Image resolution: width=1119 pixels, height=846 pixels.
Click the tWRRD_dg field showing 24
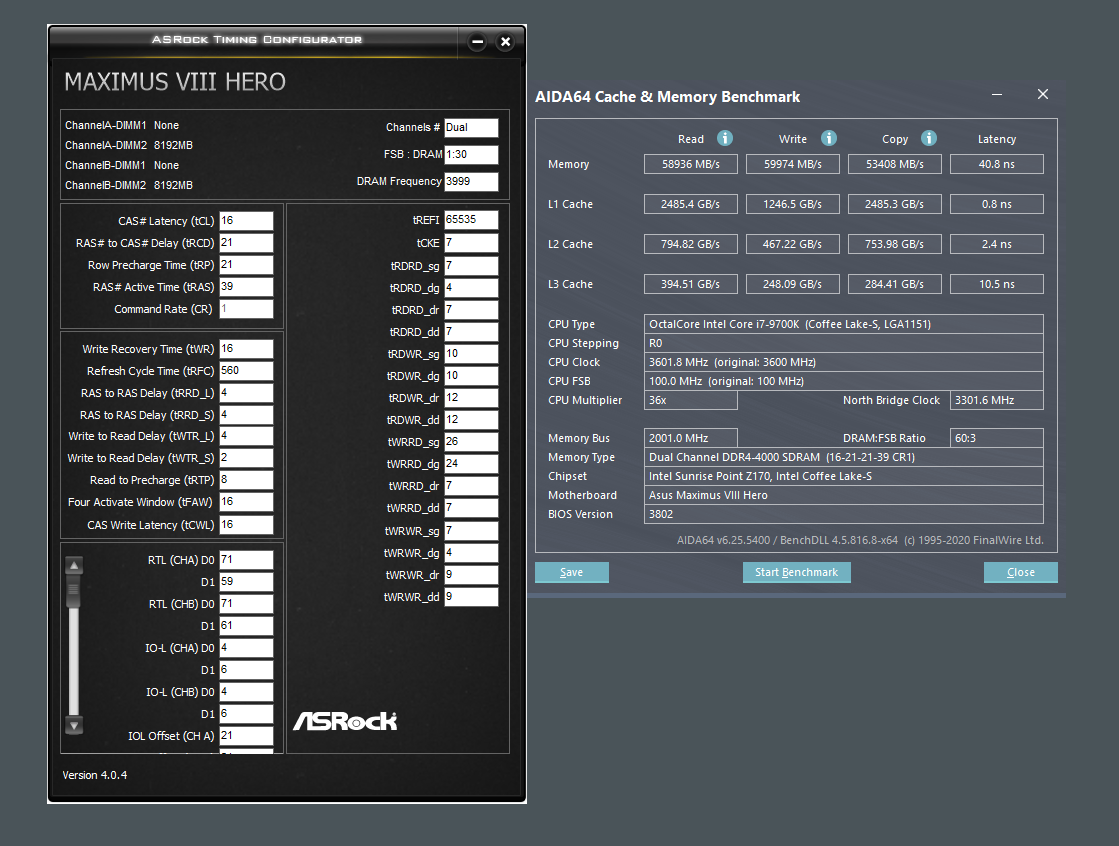(x=471, y=464)
